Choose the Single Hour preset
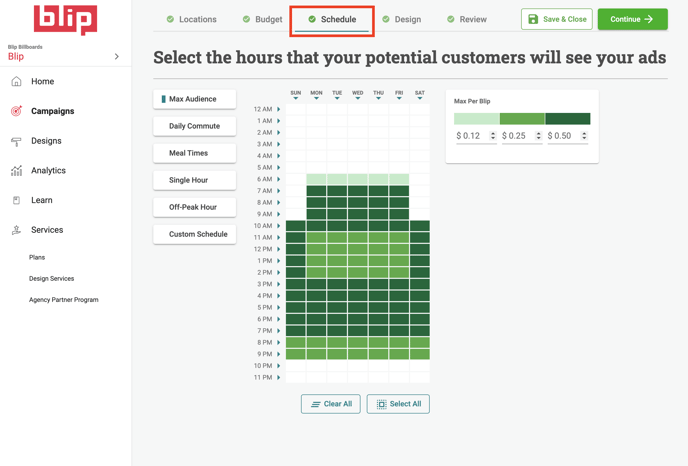The height and width of the screenshot is (466, 688). coord(194,180)
